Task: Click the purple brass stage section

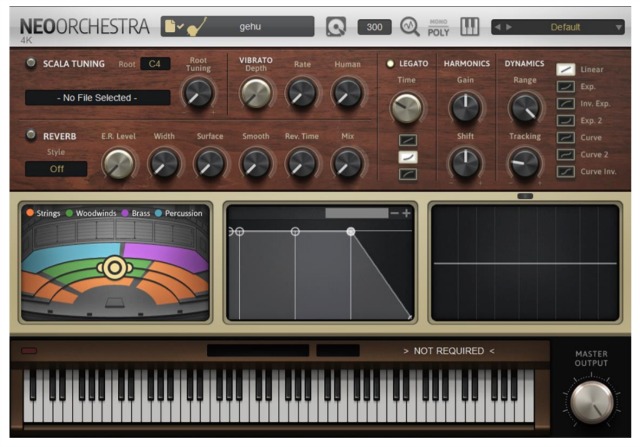Action: (167, 255)
